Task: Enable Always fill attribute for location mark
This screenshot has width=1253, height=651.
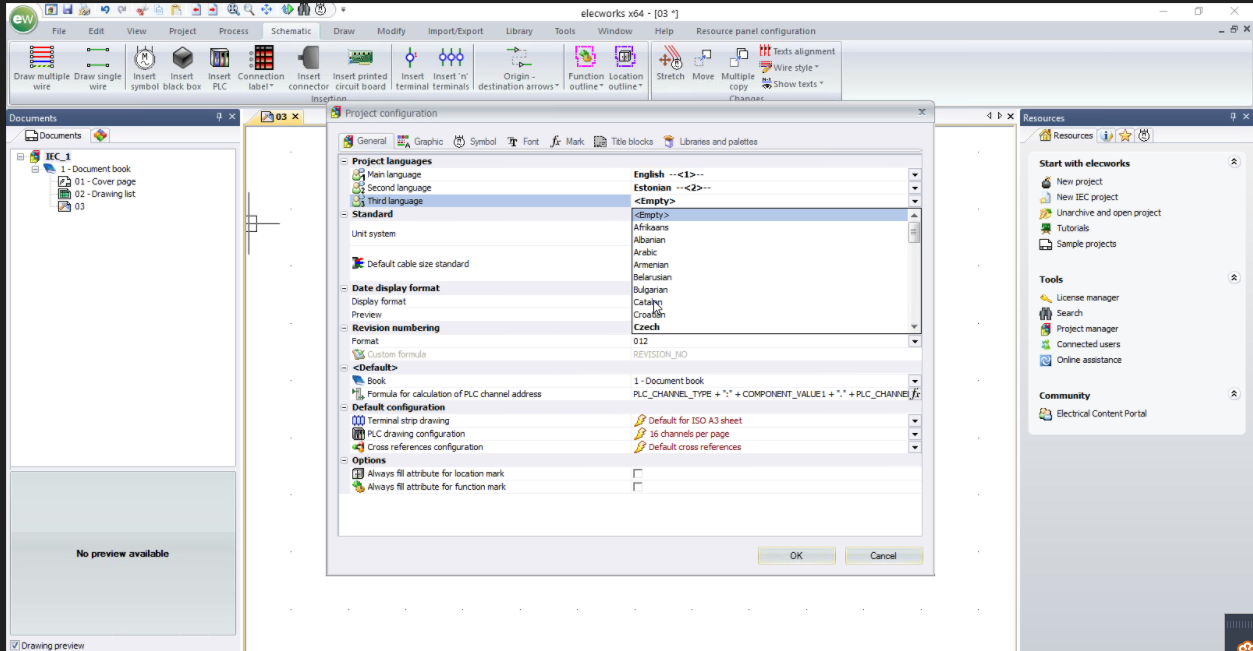Action: pyautogui.click(x=637, y=474)
